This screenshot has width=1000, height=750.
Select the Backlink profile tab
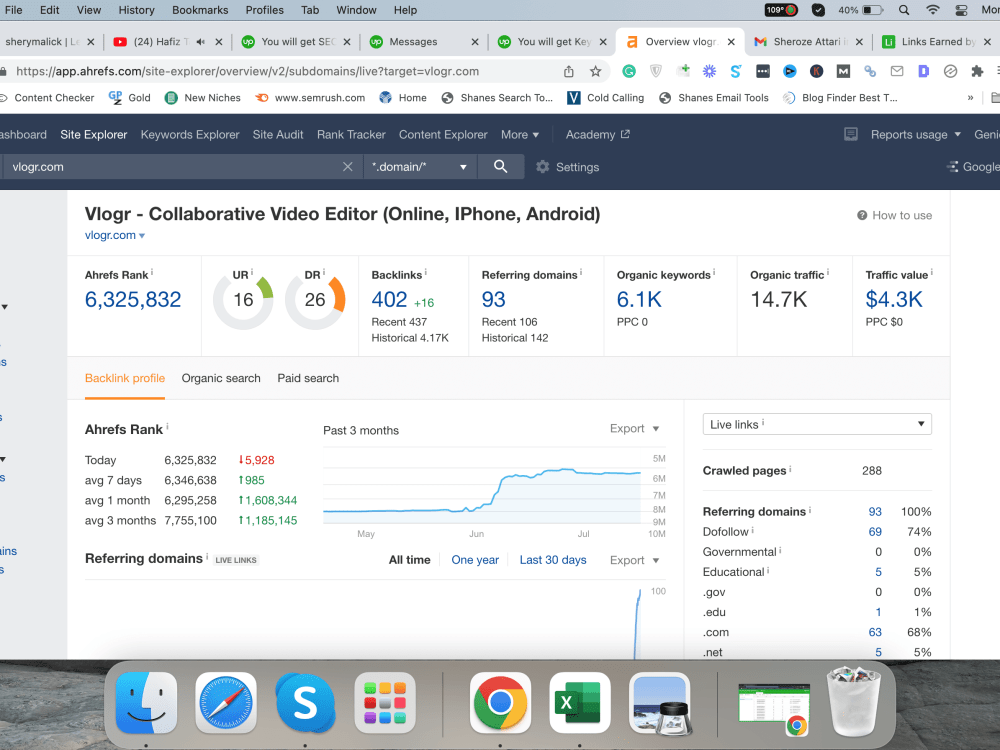(x=125, y=378)
